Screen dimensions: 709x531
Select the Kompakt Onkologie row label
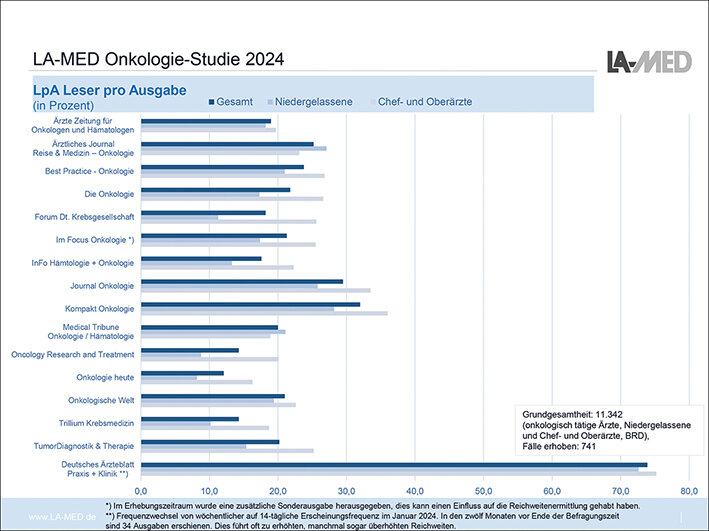(98, 308)
